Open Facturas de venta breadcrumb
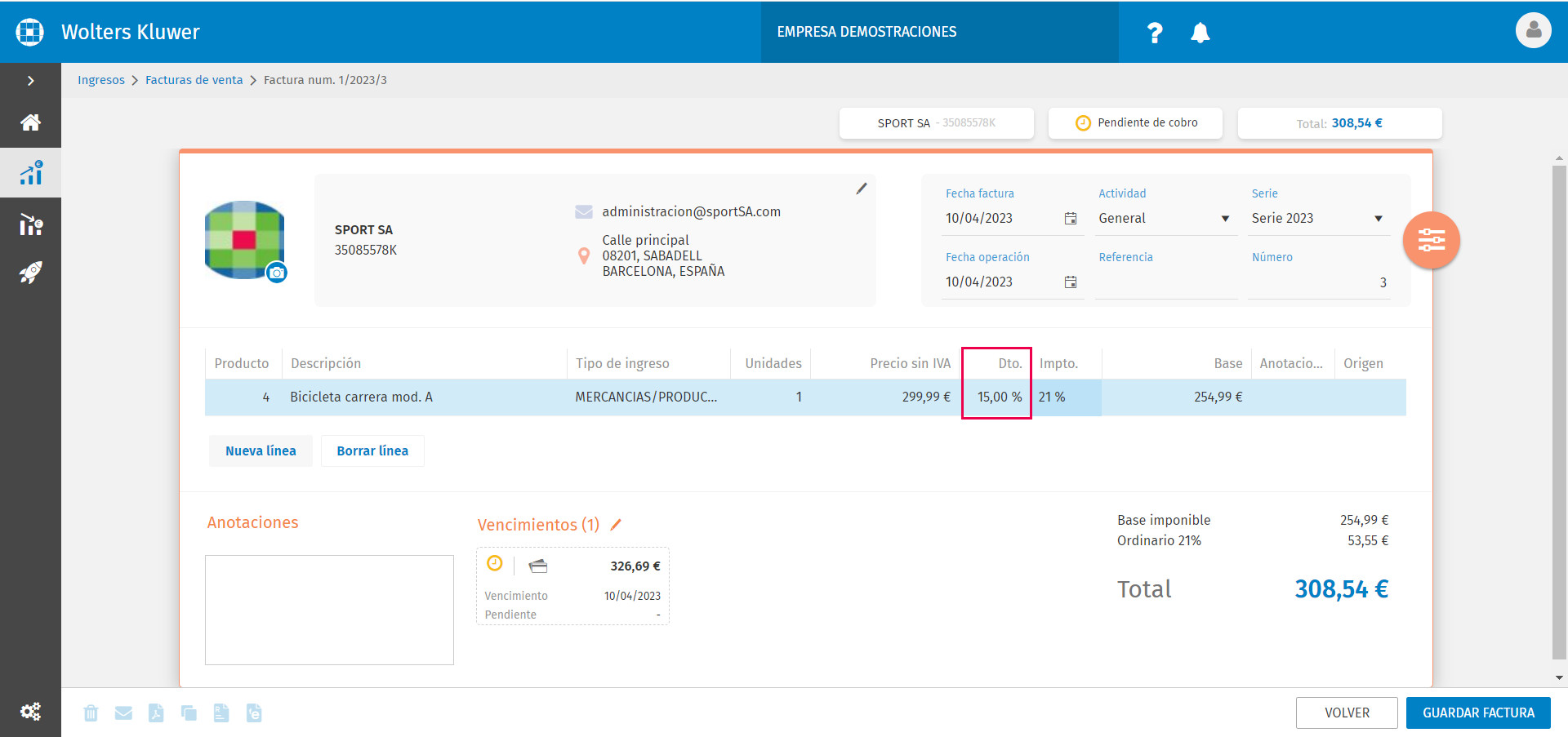This screenshot has height=737, width=1568. coord(194,80)
